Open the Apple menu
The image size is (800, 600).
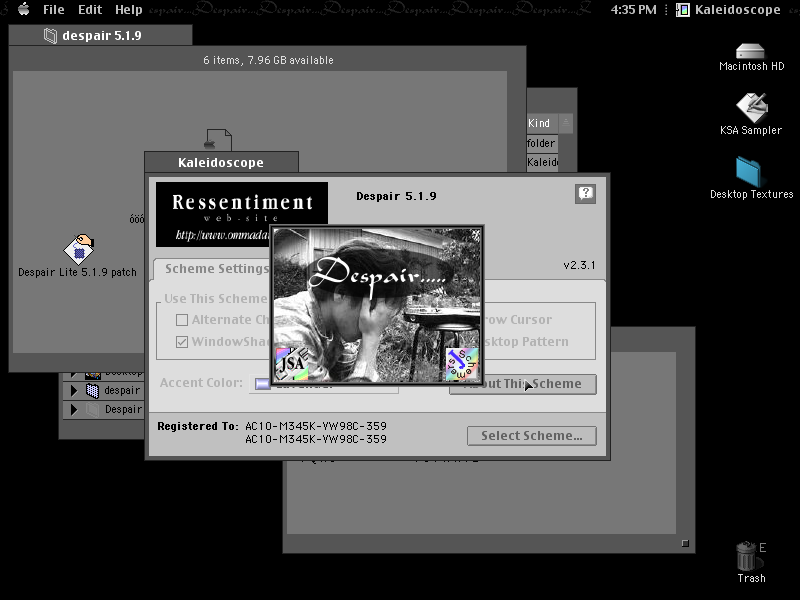pyautogui.click(x=23, y=9)
